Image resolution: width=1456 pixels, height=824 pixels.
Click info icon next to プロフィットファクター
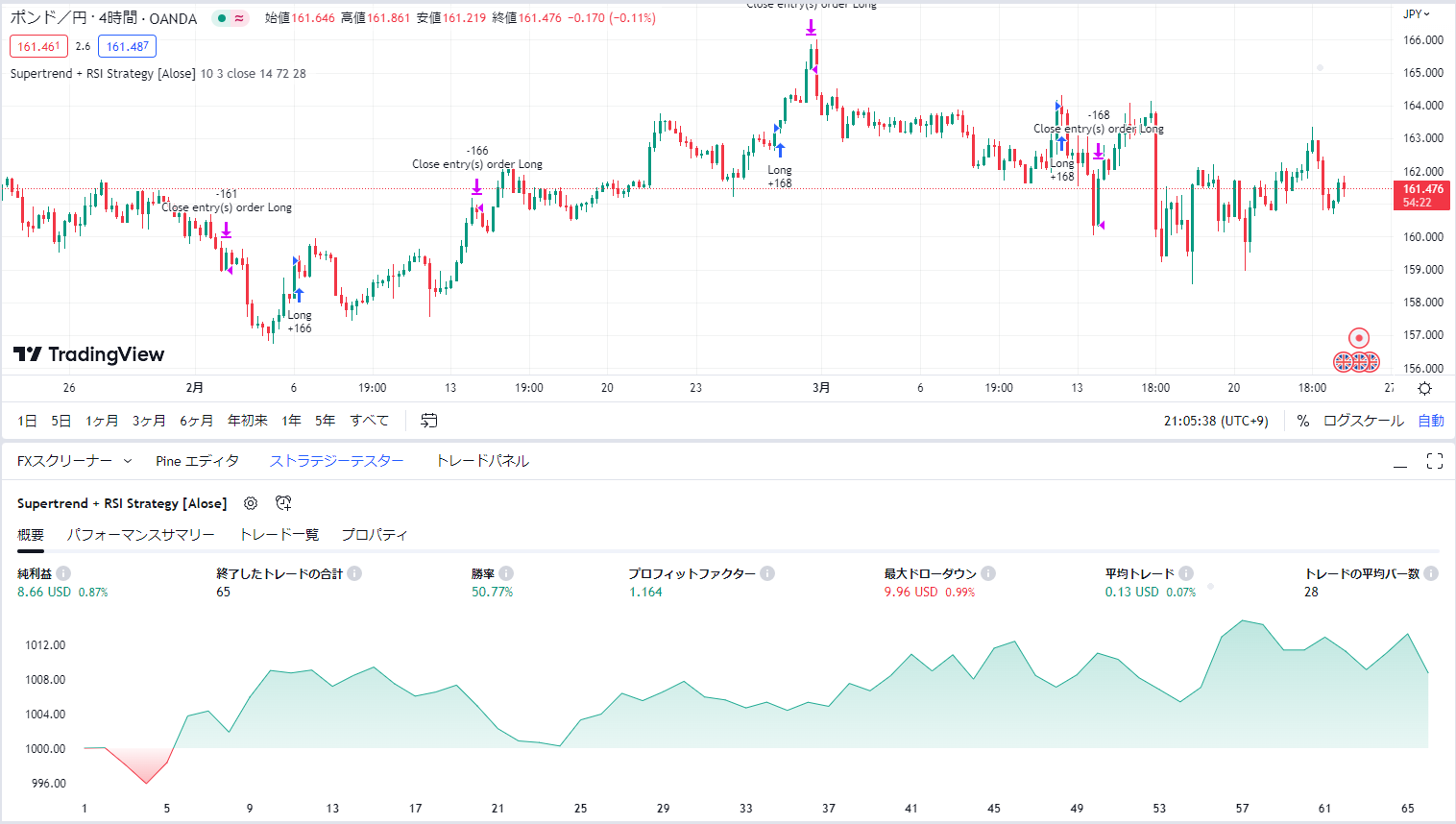coord(767,573)
